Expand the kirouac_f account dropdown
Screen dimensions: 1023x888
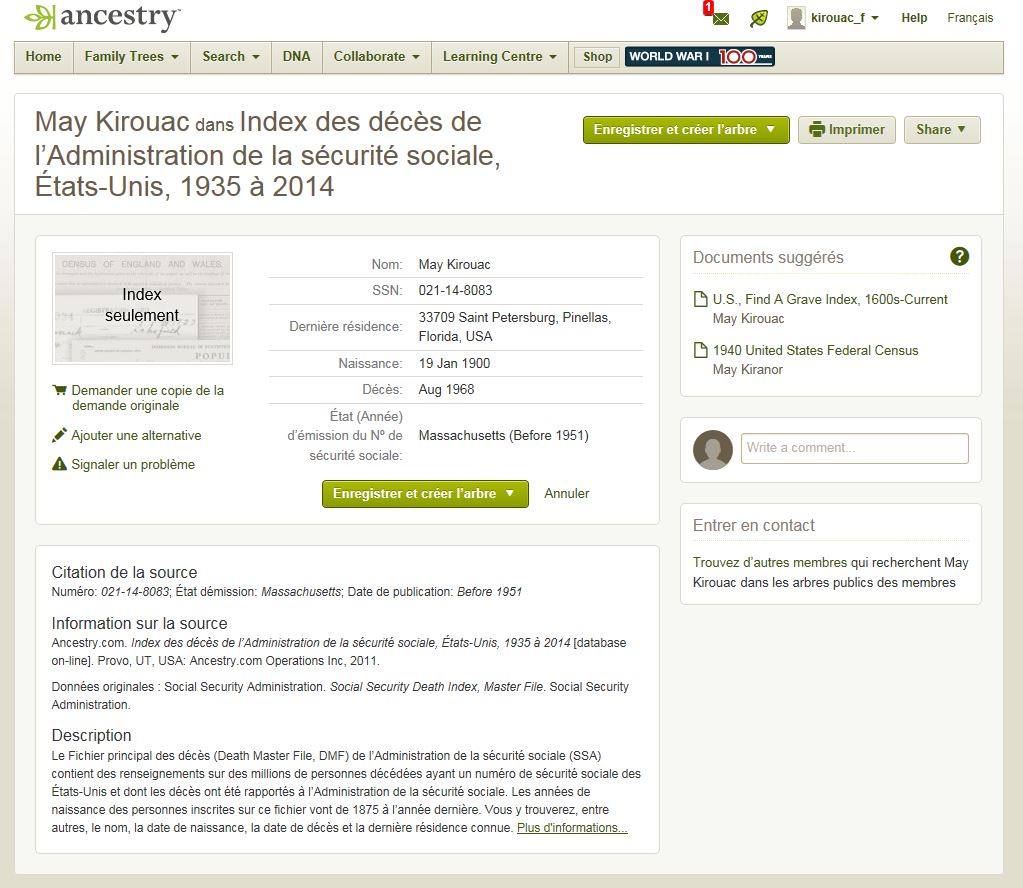874,18
